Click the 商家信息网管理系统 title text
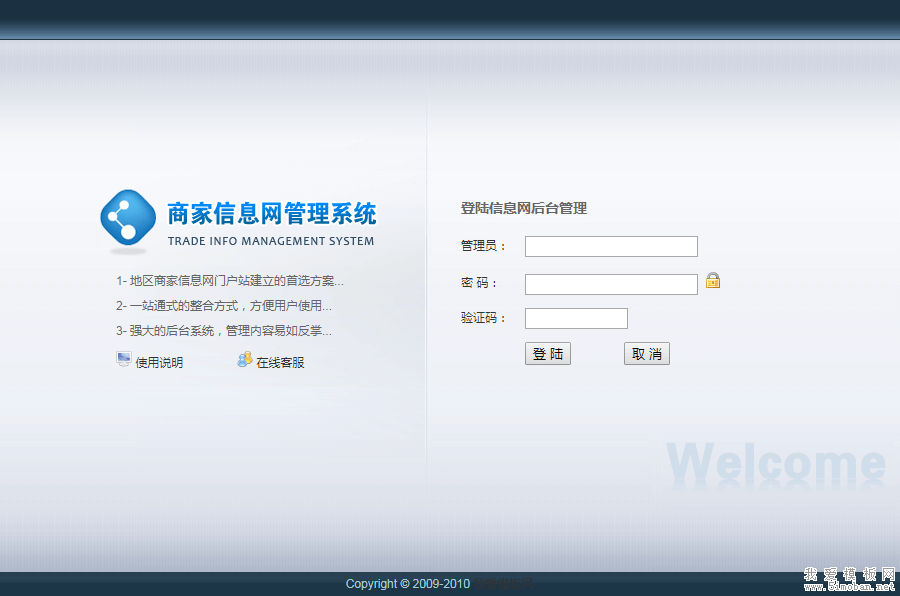Screen dimensions: 900x596 coord(271,214)
